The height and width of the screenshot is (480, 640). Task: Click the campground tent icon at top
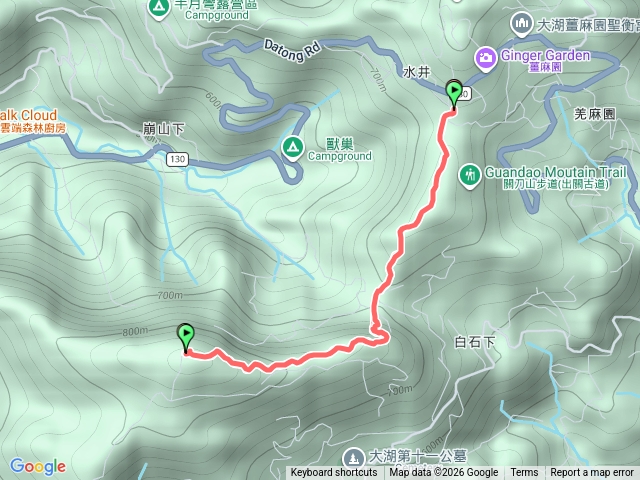[x=158, y=8]
